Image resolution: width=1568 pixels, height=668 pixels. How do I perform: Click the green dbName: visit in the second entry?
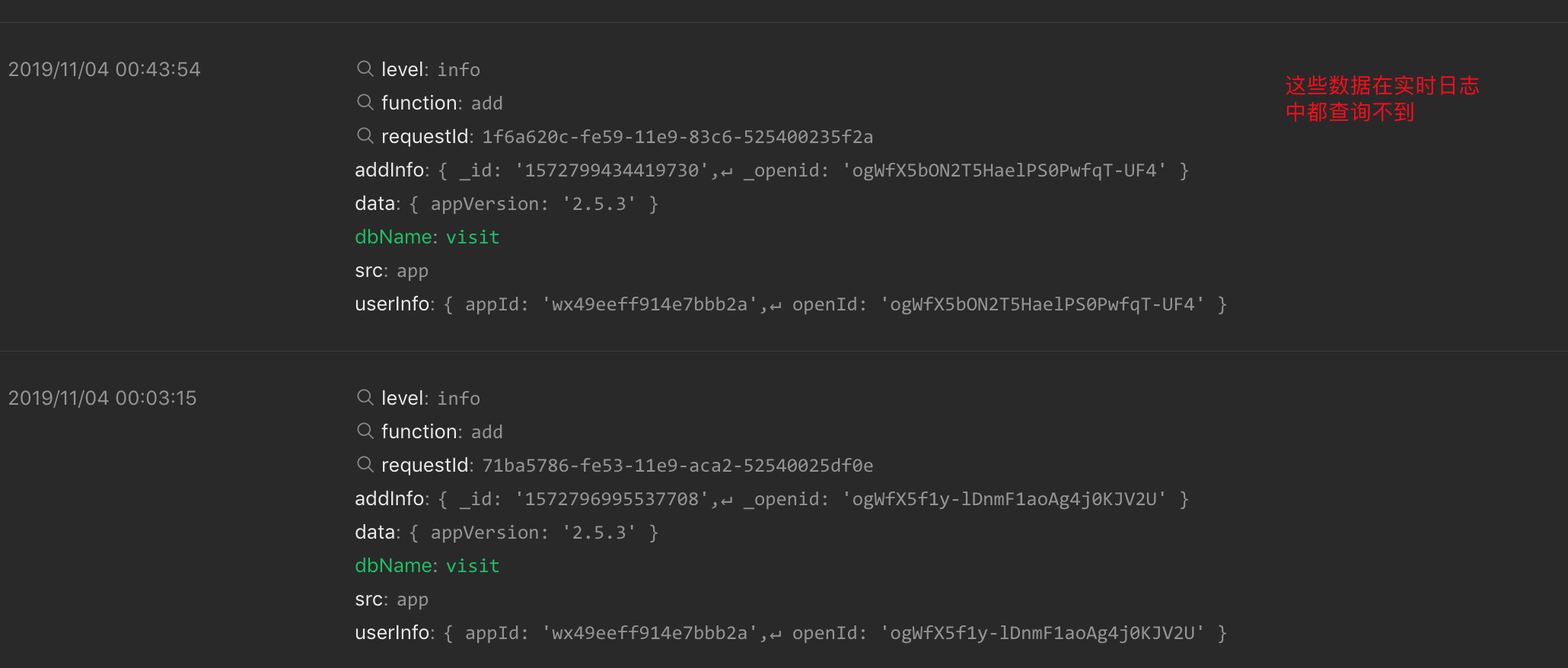[x=427, y=566]
